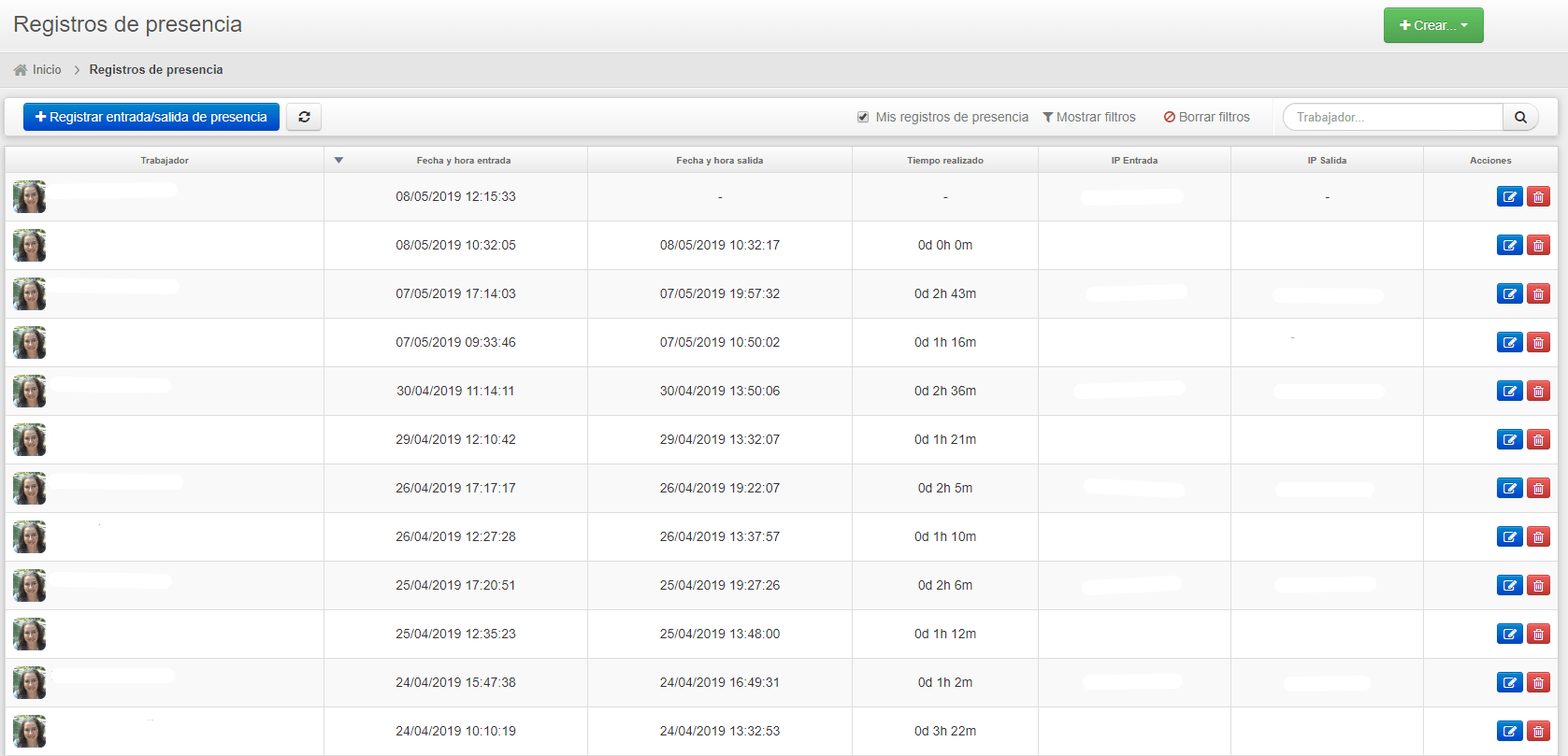Image resolution: width=1568 pixels, height=756 pixels.
Task: Edit the 08/05/2019 10:32:05 record
Action: pyautogui.click(x=1509, y=245)
